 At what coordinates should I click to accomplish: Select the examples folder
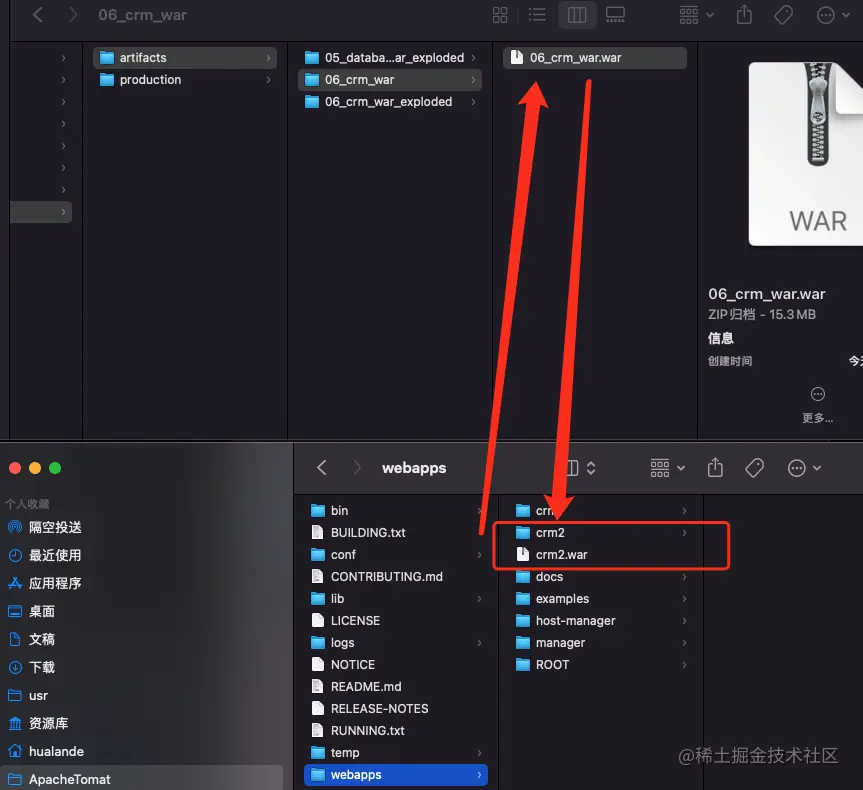point(601,599)
